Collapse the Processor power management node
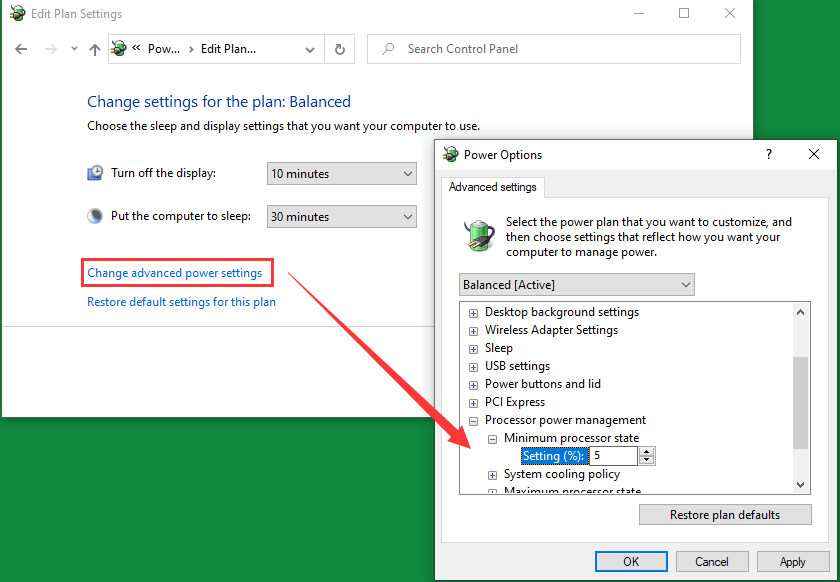The width and height of the screenshot is (840, 582). pyautogui.click(x=474, y=421)
